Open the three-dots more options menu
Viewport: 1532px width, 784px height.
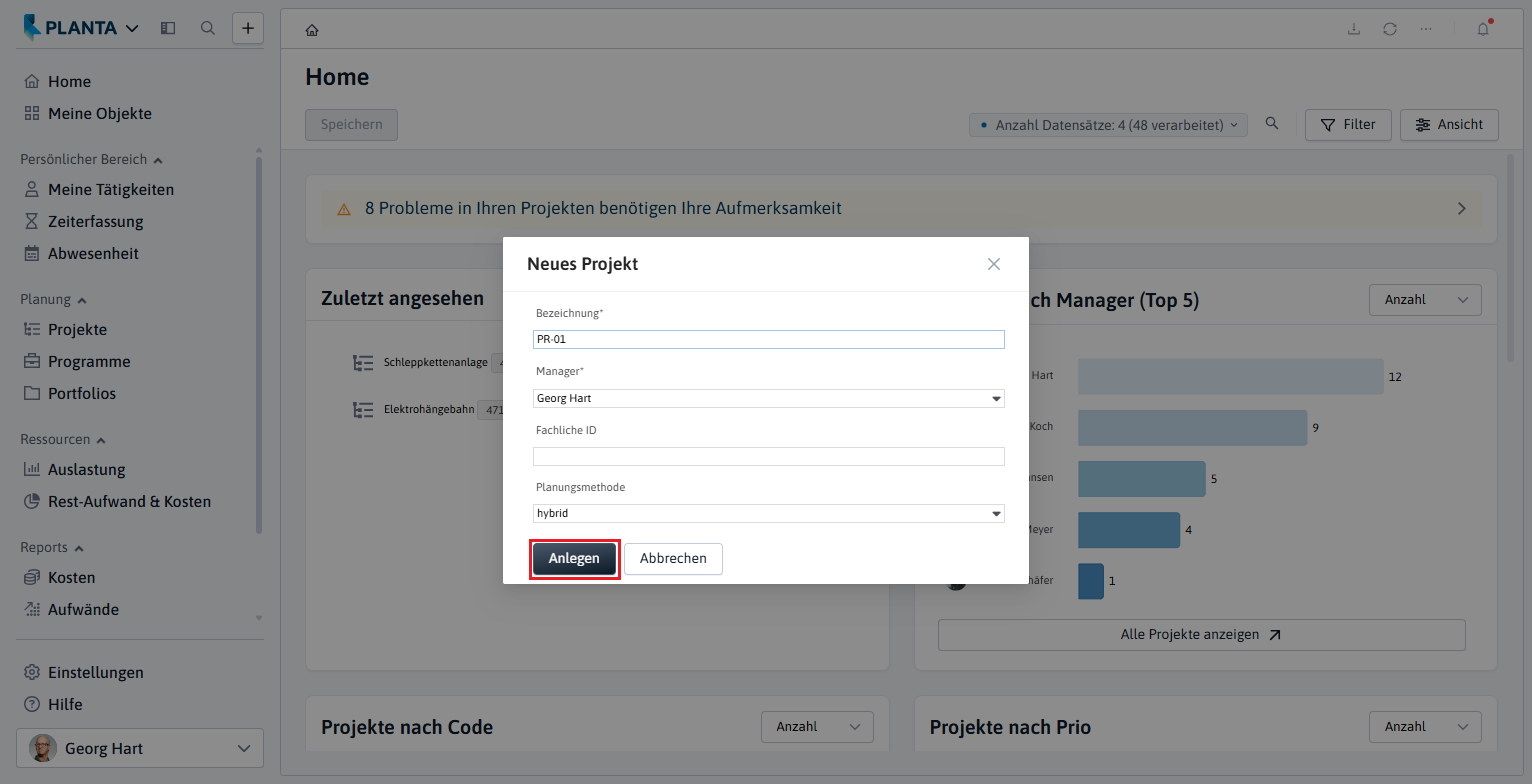pos(1426,29)
